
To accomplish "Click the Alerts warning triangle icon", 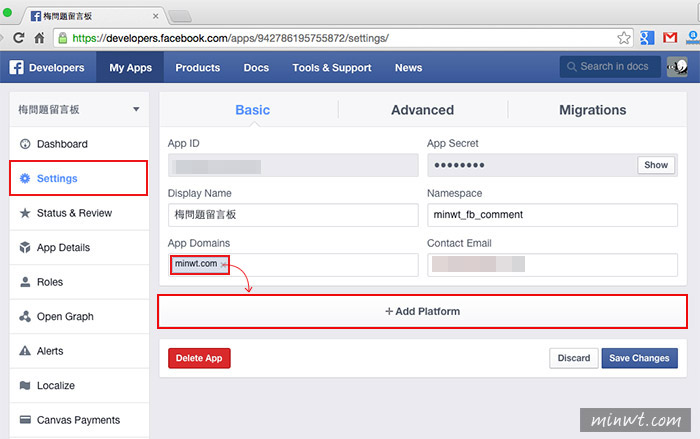I will [25, 351].
